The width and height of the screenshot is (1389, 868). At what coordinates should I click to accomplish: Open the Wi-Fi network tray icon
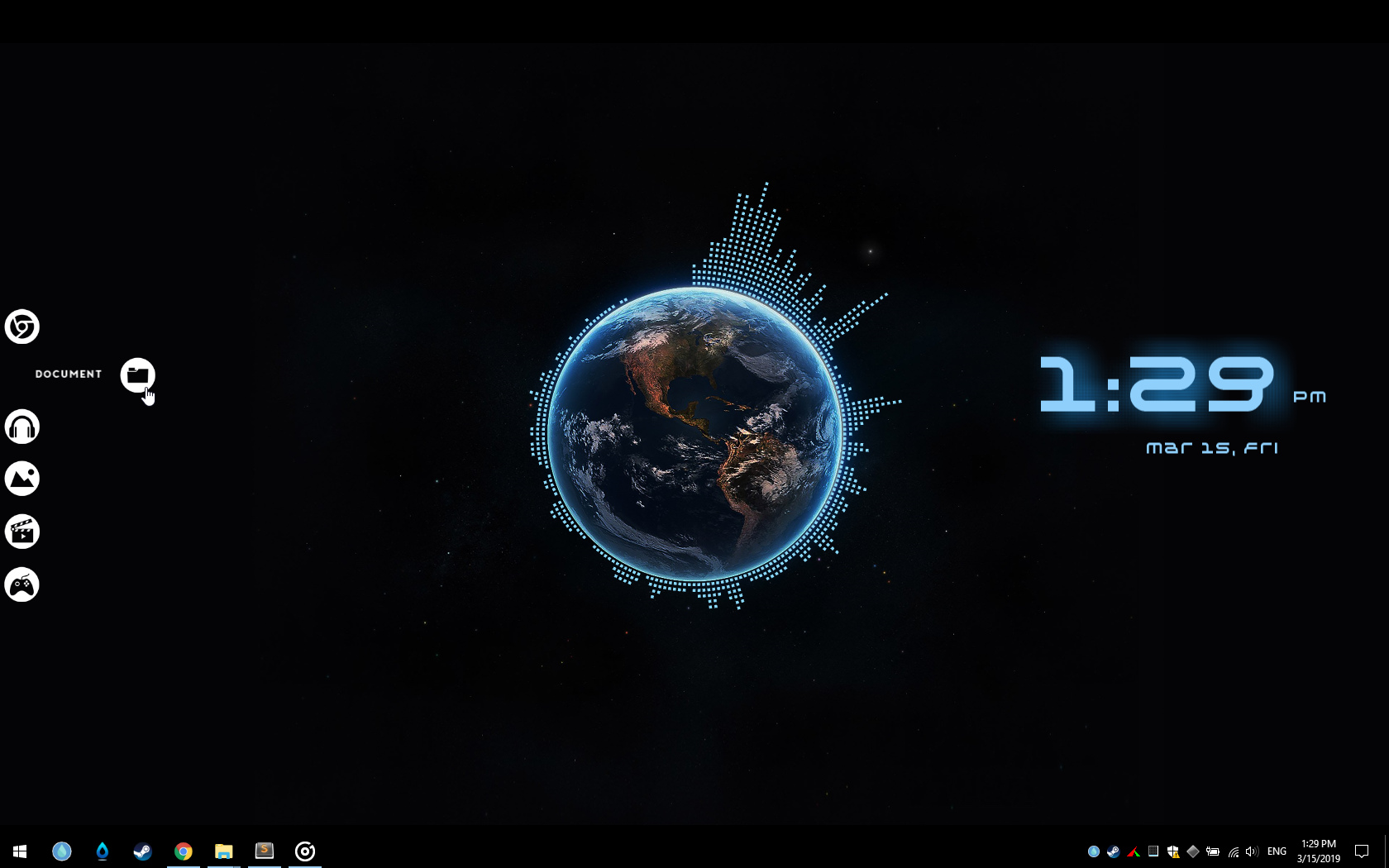pos(1232,851)
